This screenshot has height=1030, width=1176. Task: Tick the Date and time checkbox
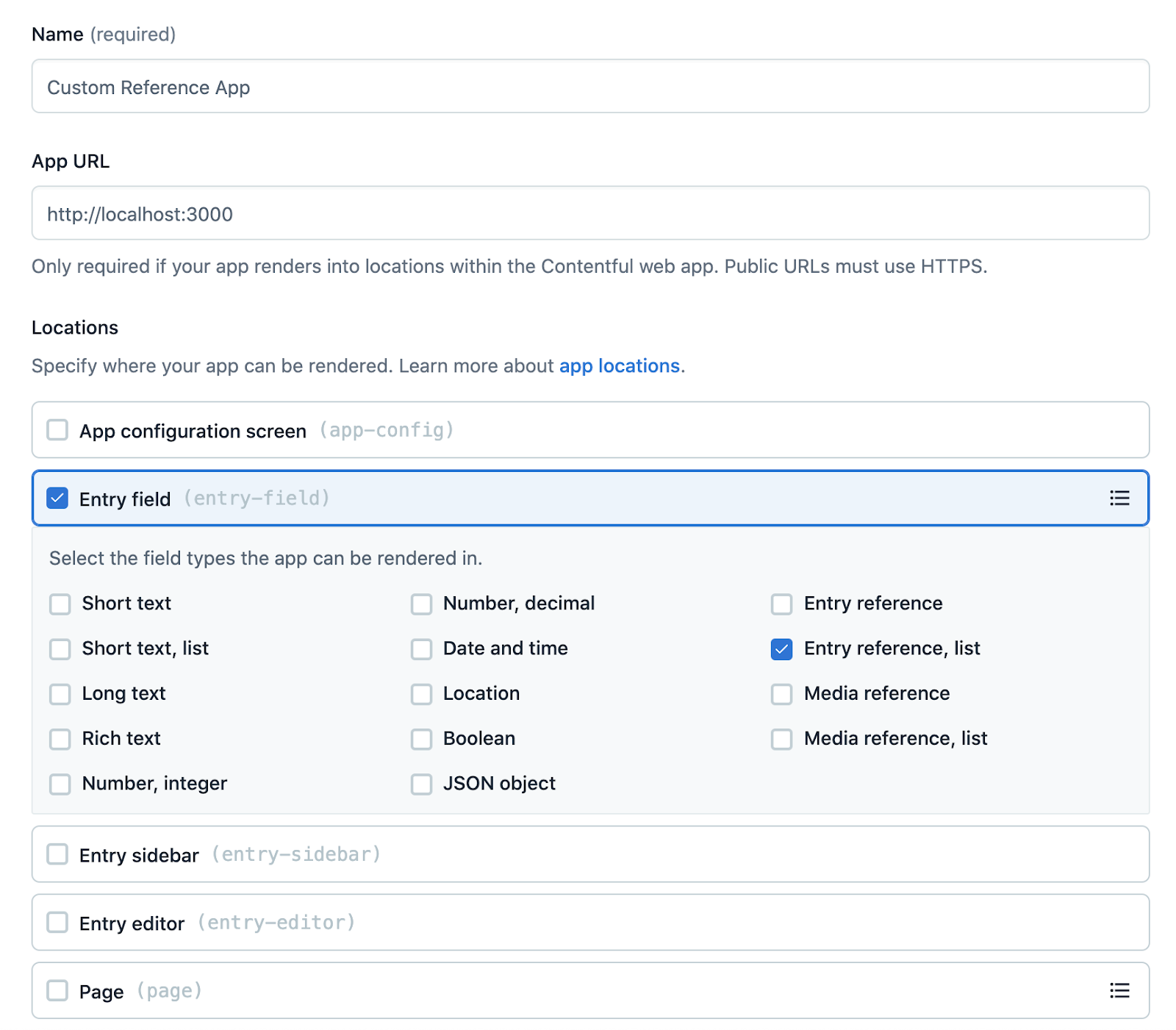[421, 649]
